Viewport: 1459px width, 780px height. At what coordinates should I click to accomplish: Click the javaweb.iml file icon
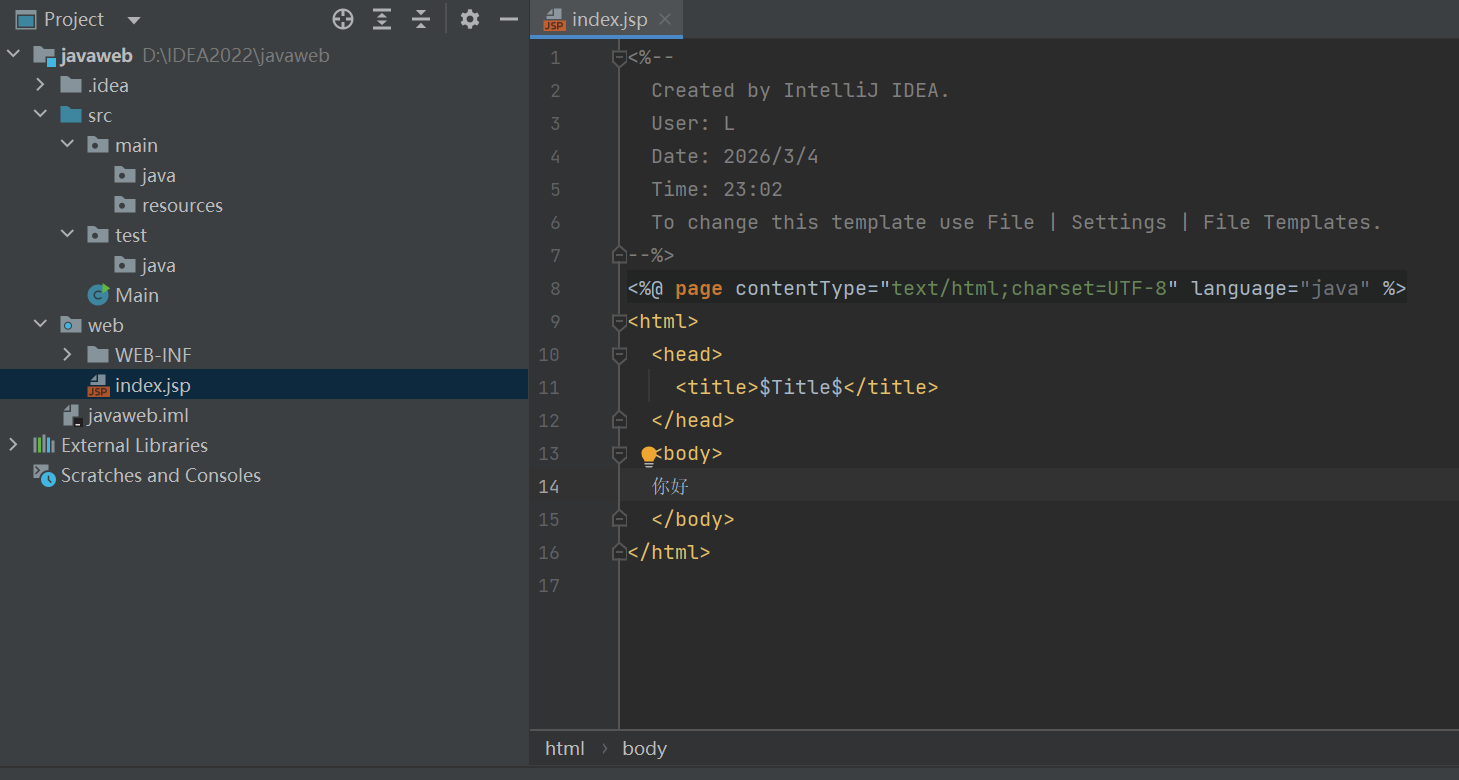click(x=71, y=416)
